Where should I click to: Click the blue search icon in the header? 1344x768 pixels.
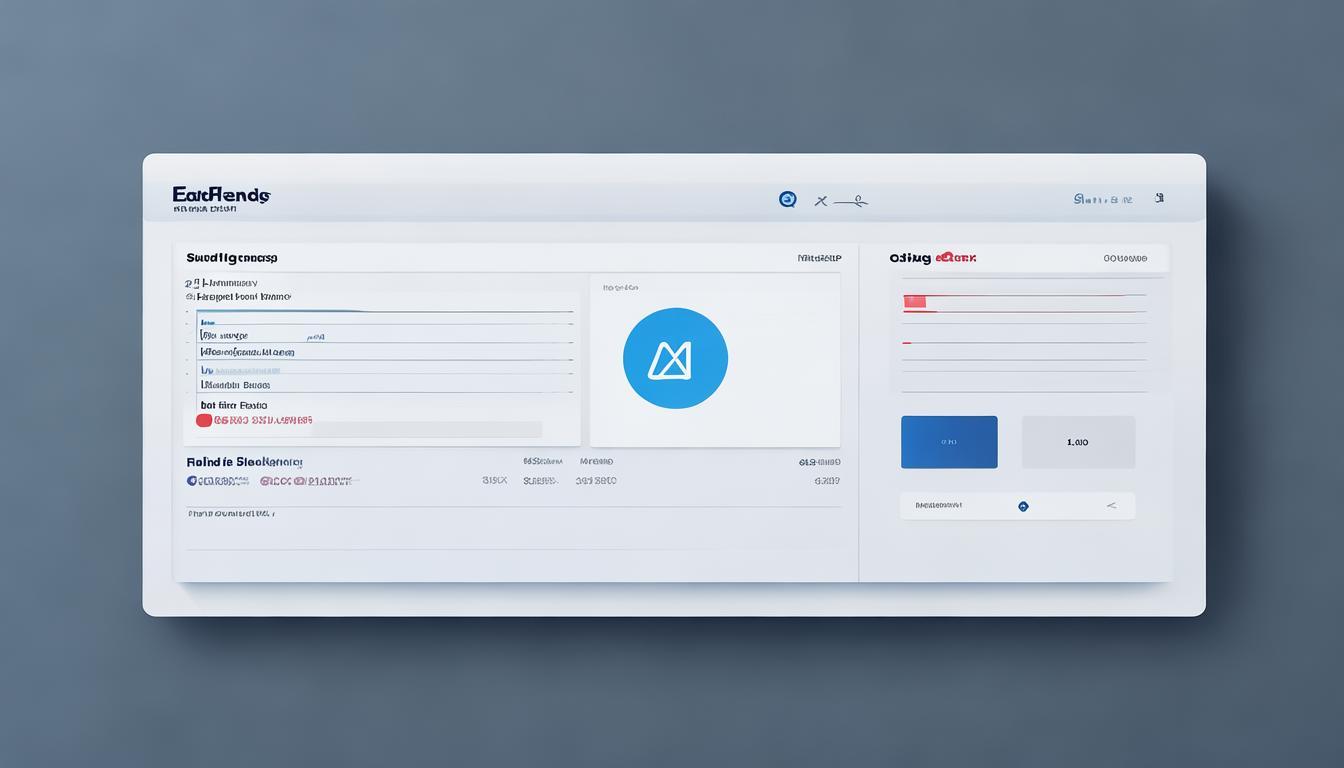click(787, 199)
